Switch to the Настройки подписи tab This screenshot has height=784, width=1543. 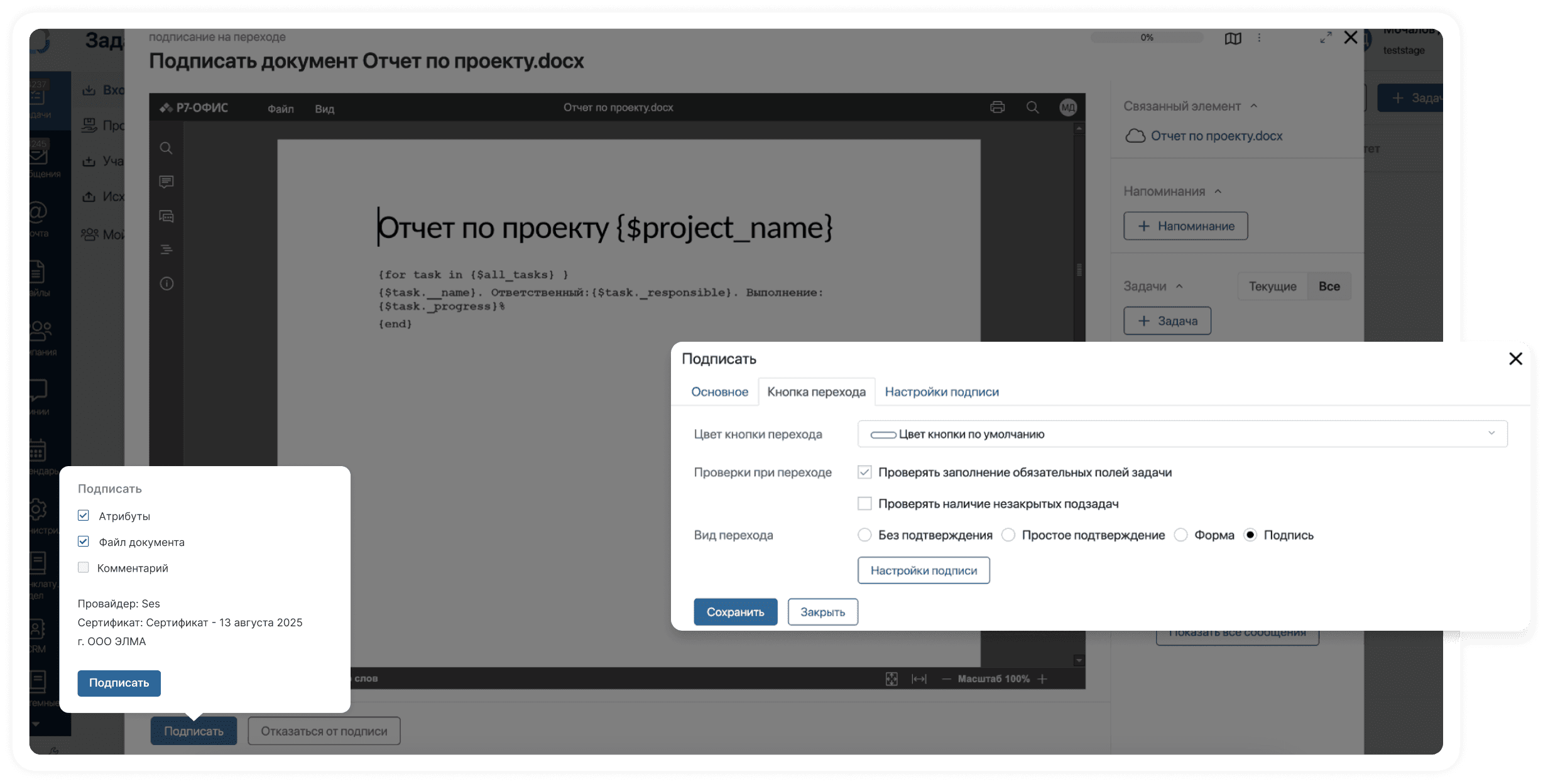(x=942, y=391)
